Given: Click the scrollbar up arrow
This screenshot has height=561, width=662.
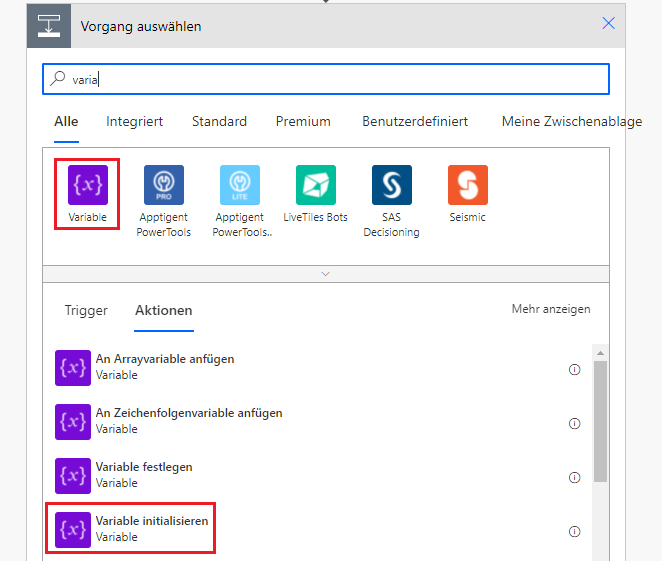Looking at the screenshot, I should point(600,353).
